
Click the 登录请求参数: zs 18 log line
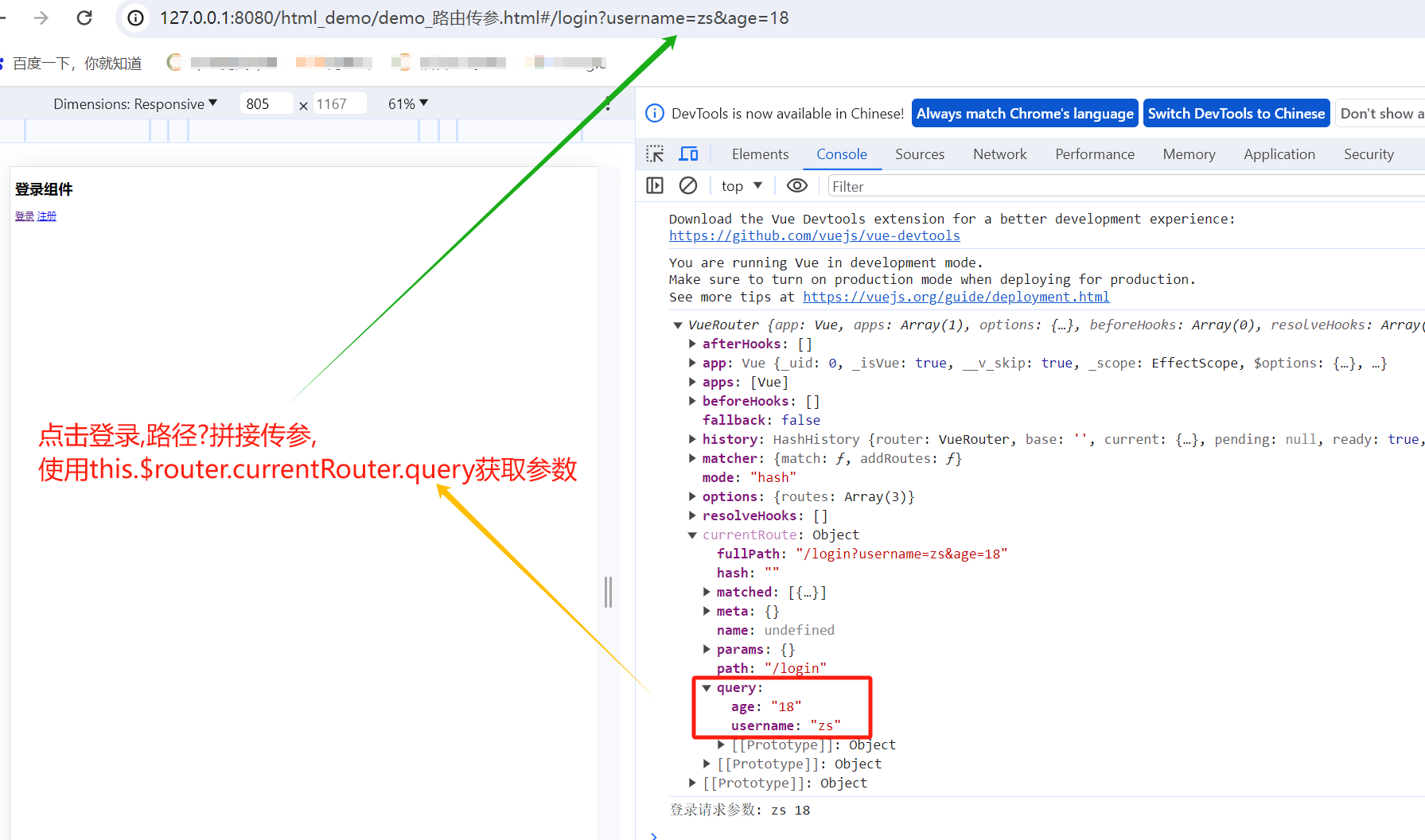[x=740, y=810]
